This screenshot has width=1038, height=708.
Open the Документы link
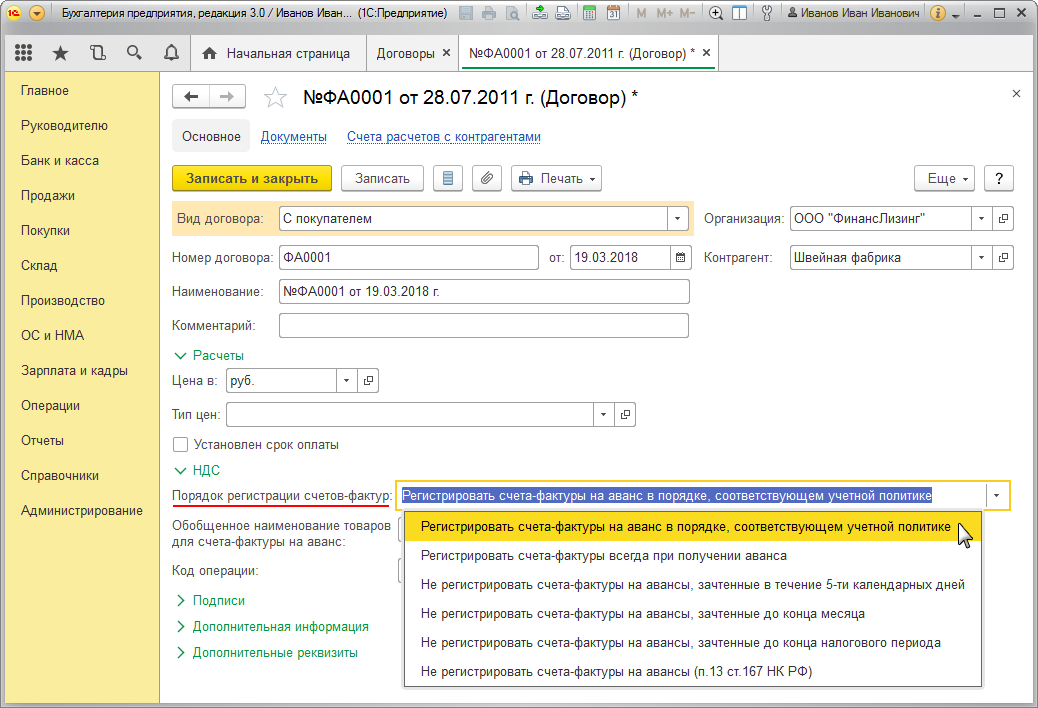coord(293,136)
